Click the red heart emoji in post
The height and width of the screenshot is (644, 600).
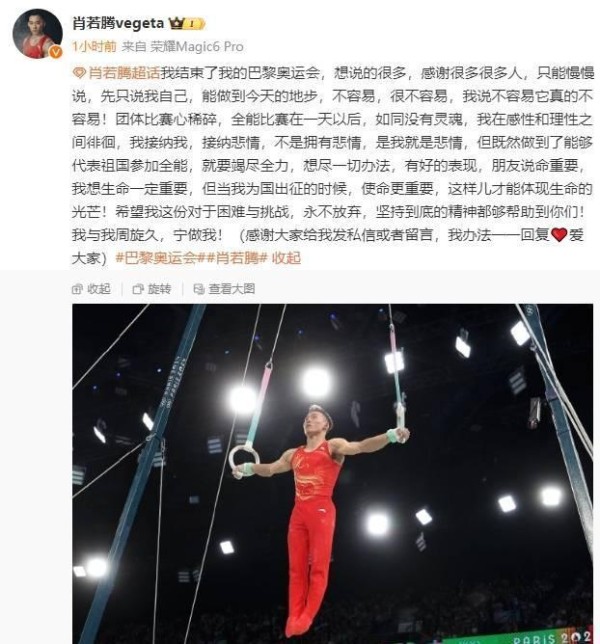pos(559,235)
